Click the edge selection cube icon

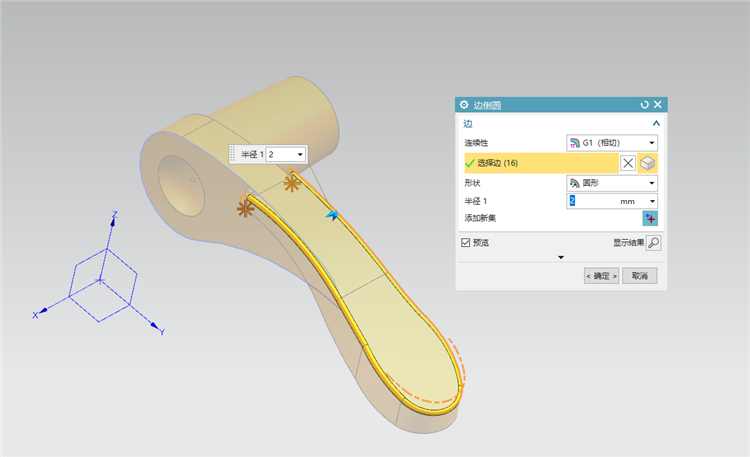point(647,163)
